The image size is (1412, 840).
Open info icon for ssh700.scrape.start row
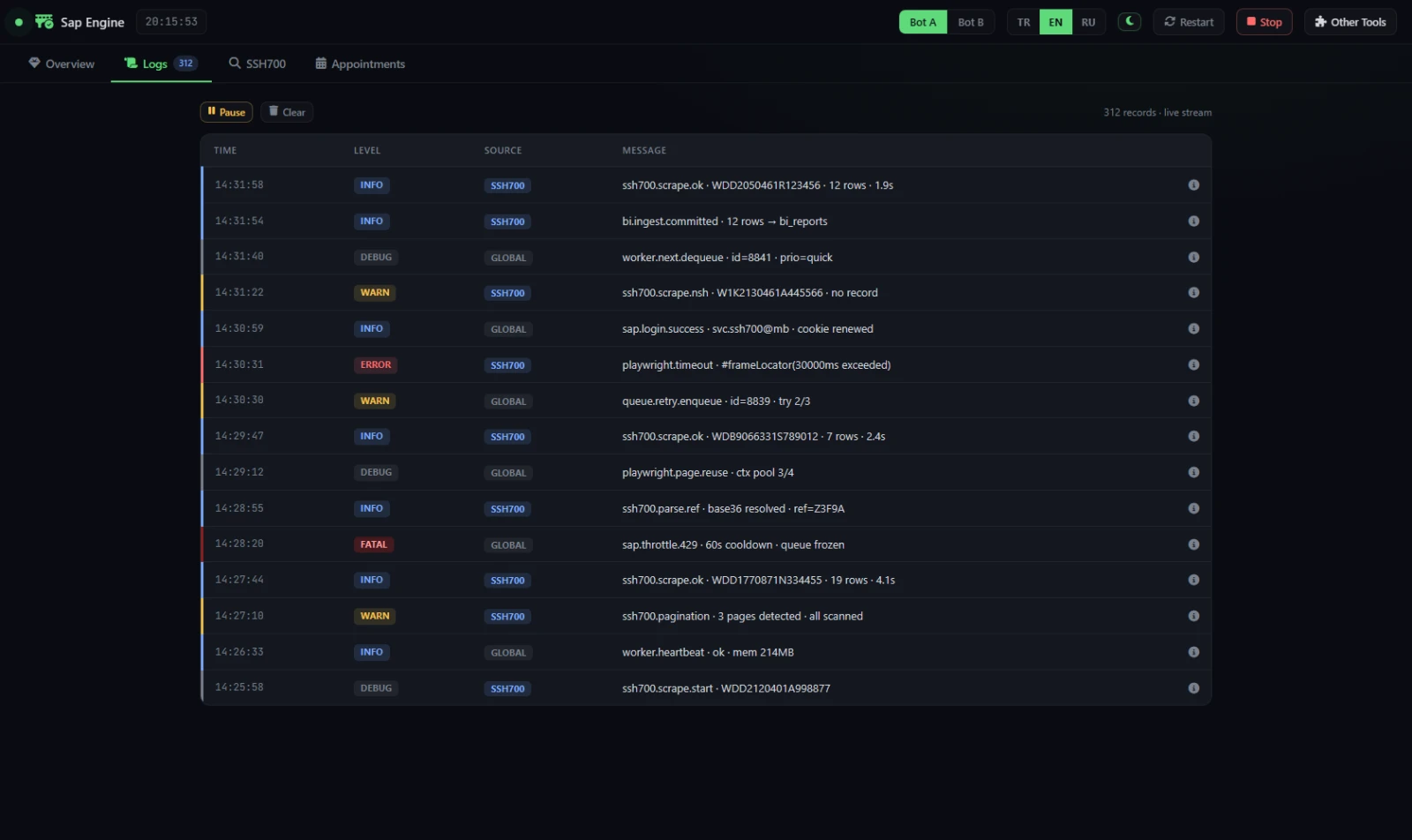tap(1193, 688)
